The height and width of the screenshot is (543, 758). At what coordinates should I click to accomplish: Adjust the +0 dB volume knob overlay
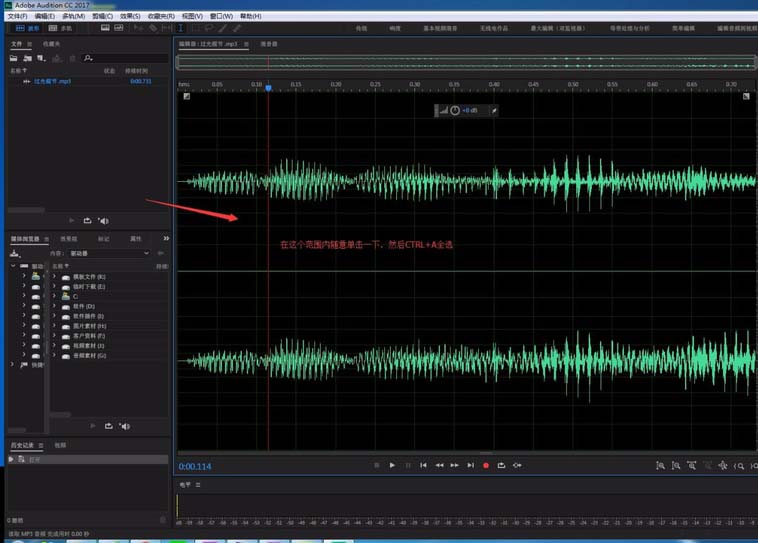[455, 110]
